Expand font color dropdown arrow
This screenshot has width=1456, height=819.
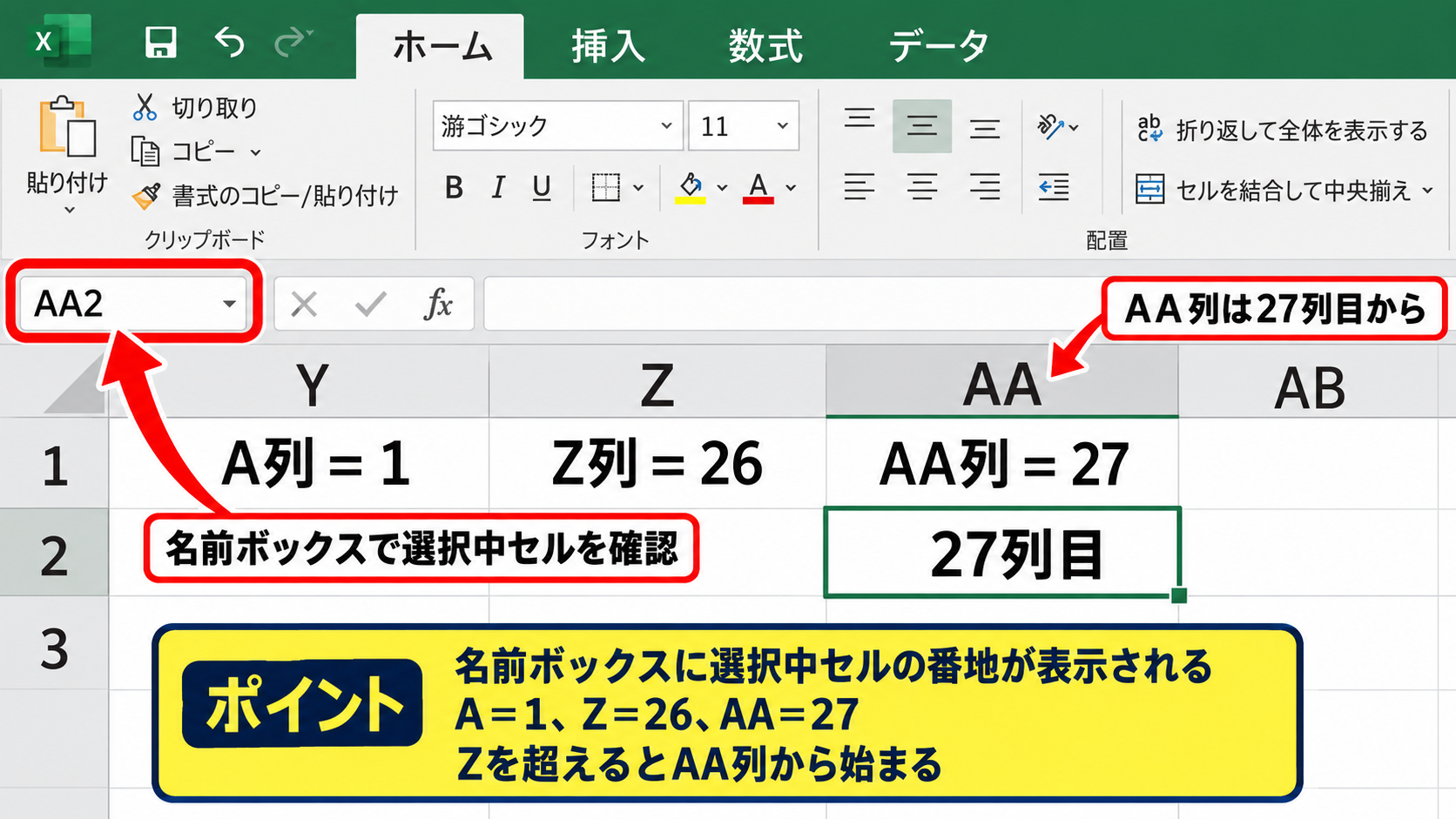[x=791, y=187]
